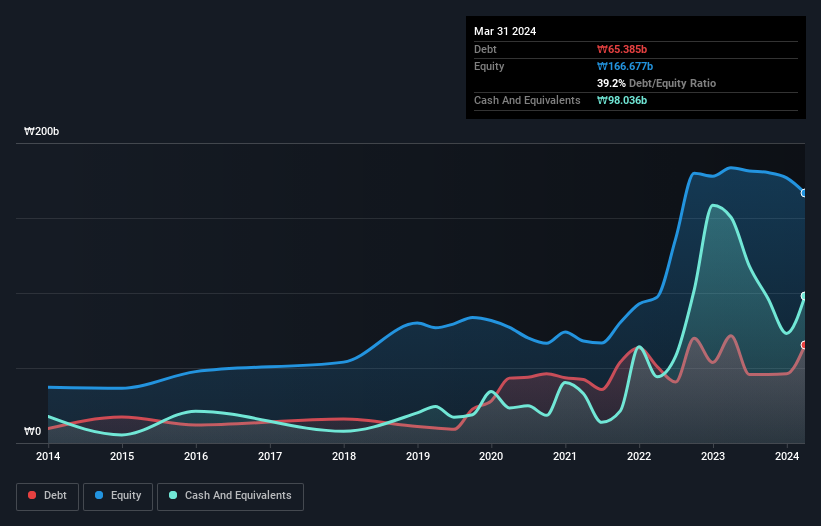Click the 2014 x-axis label
The image size is (821, 526).
48,456
